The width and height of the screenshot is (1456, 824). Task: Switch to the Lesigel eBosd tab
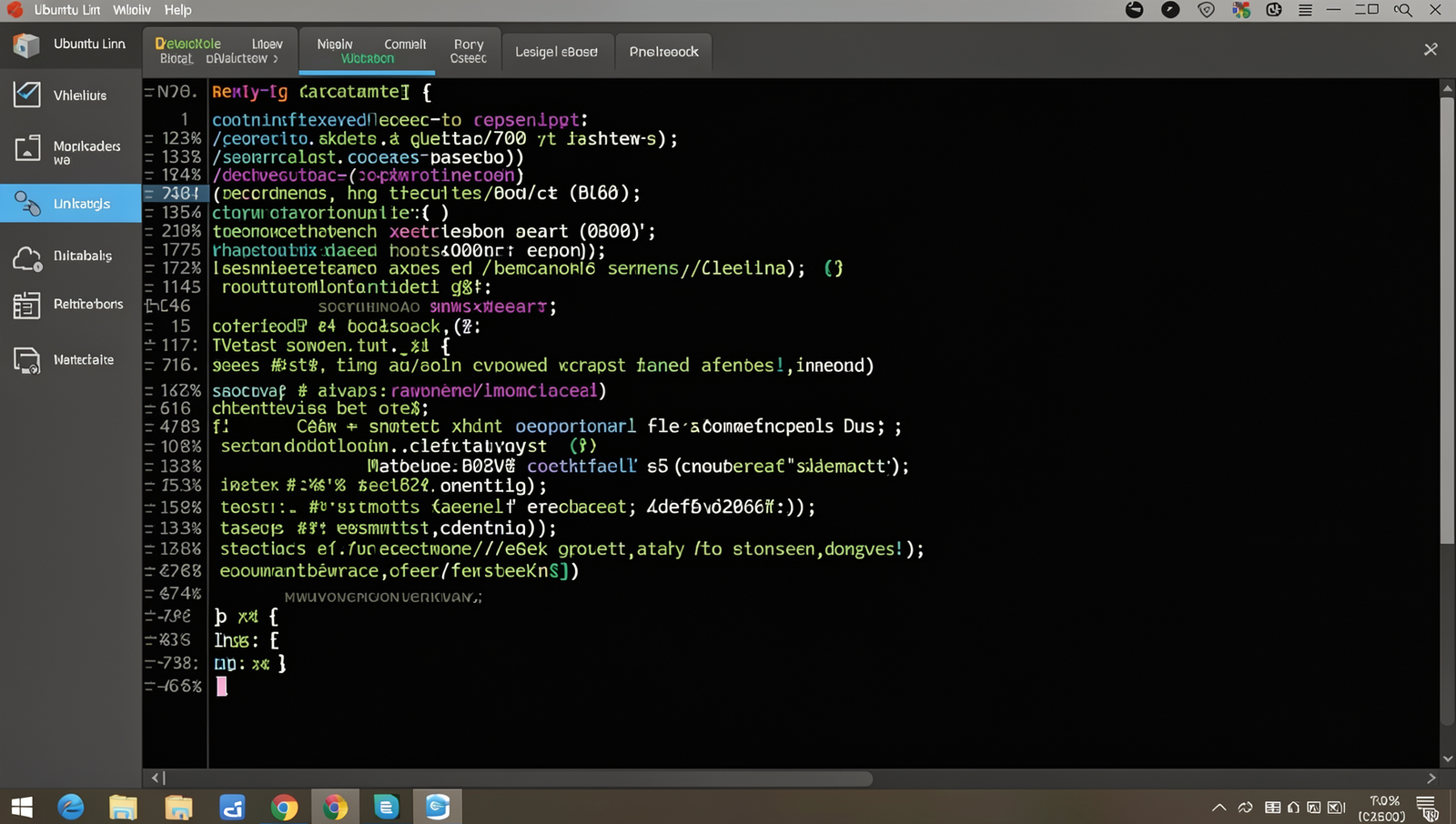556,52
